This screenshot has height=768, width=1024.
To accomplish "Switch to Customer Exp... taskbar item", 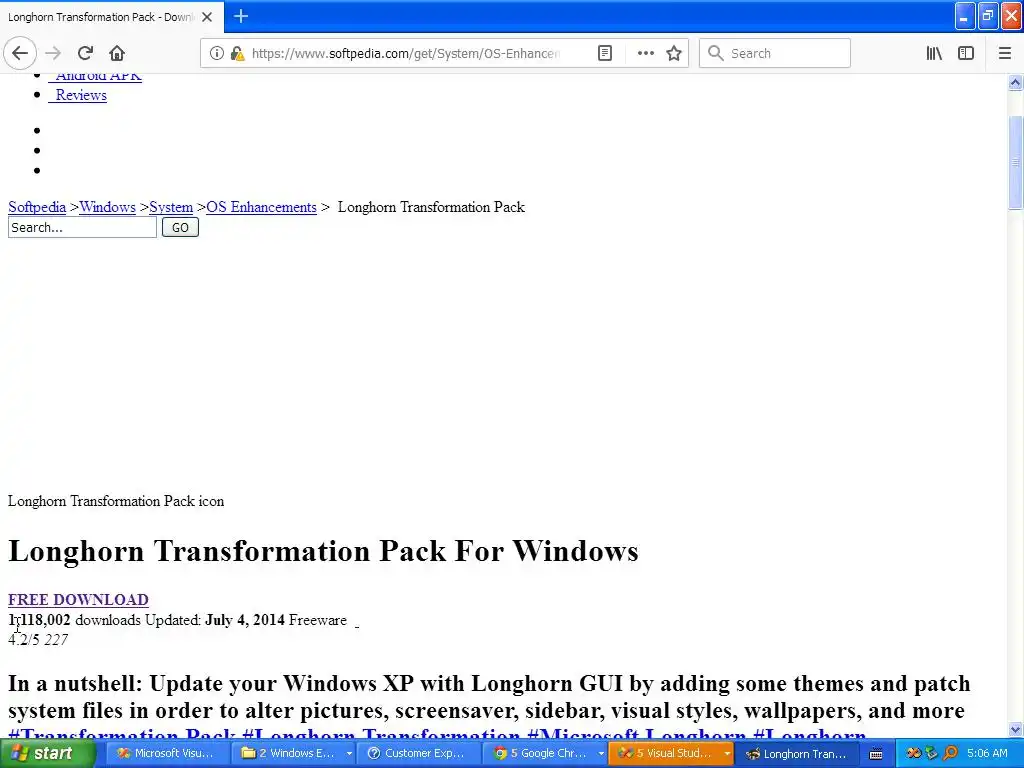I will point(418,753).
